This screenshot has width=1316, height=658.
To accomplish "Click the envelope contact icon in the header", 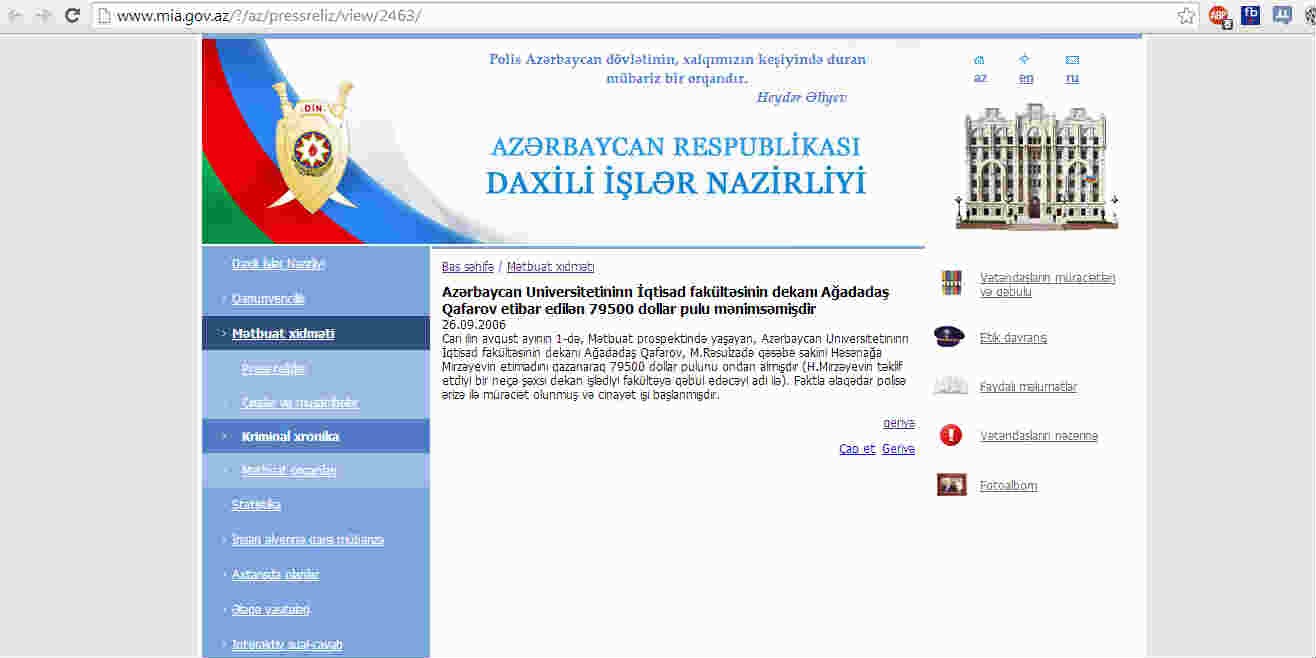I will 1072,60.
